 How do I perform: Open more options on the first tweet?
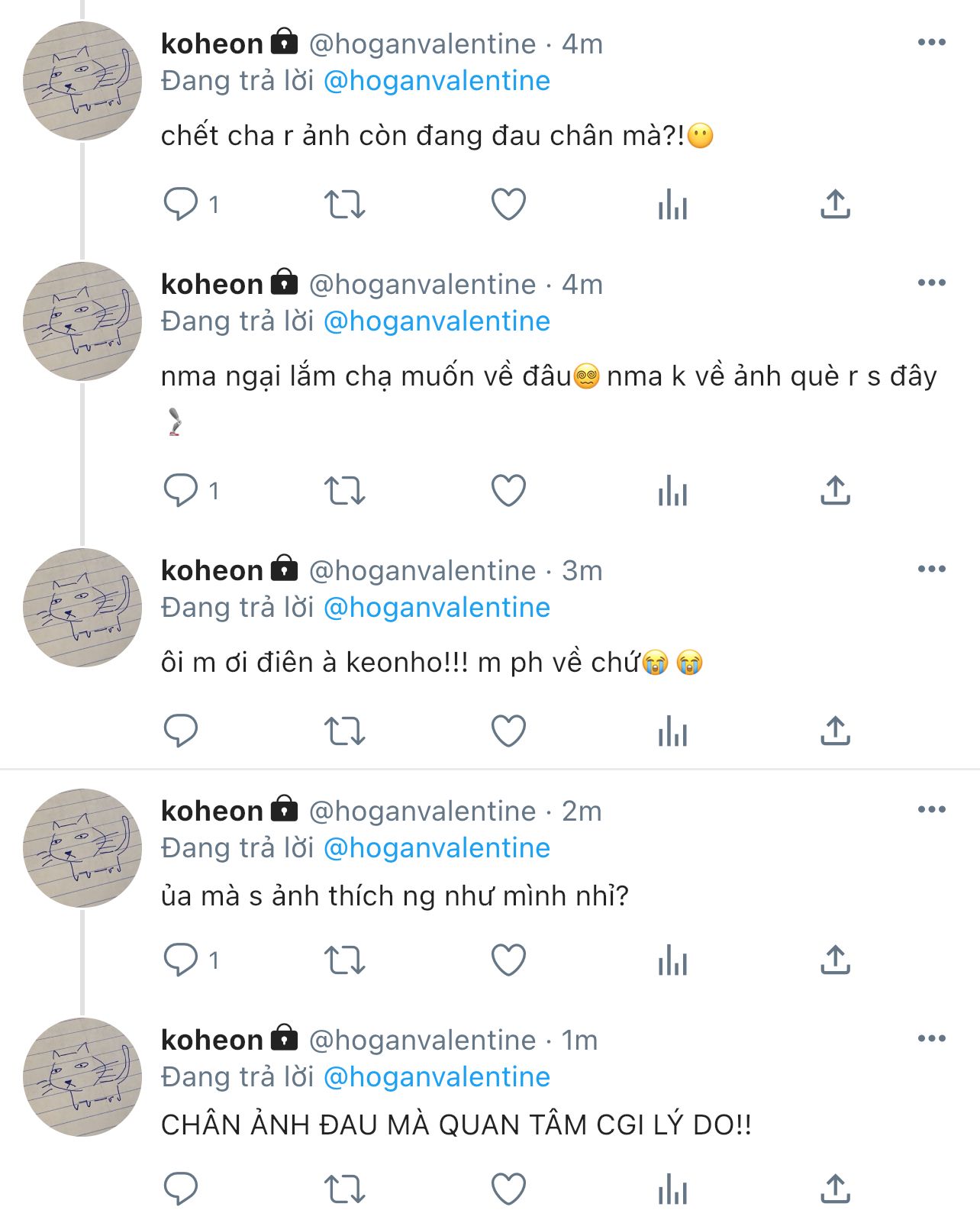931,43
